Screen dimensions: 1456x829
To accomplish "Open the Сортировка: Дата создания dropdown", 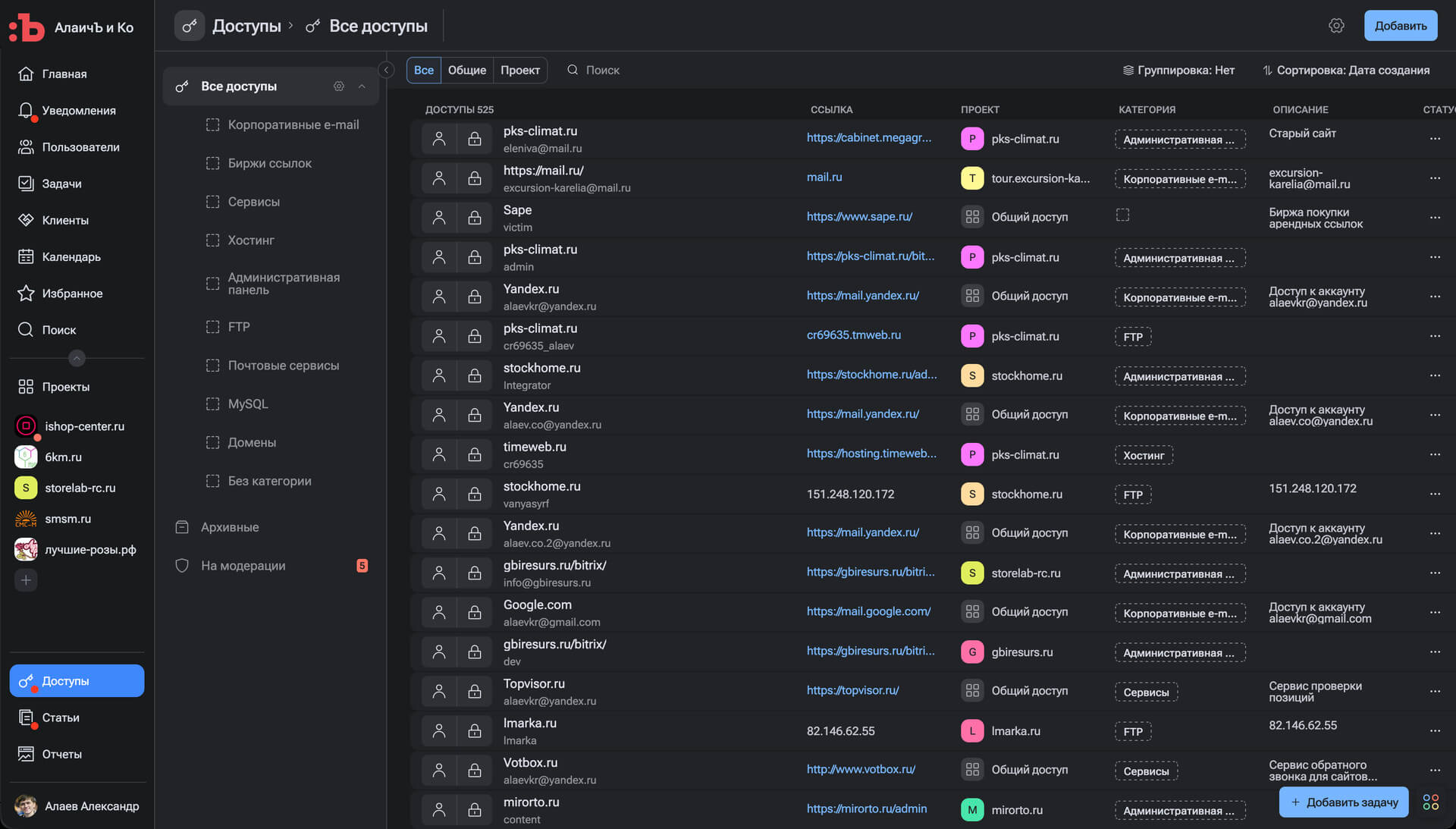I will pyautogui.click(x=1346, y=71).
